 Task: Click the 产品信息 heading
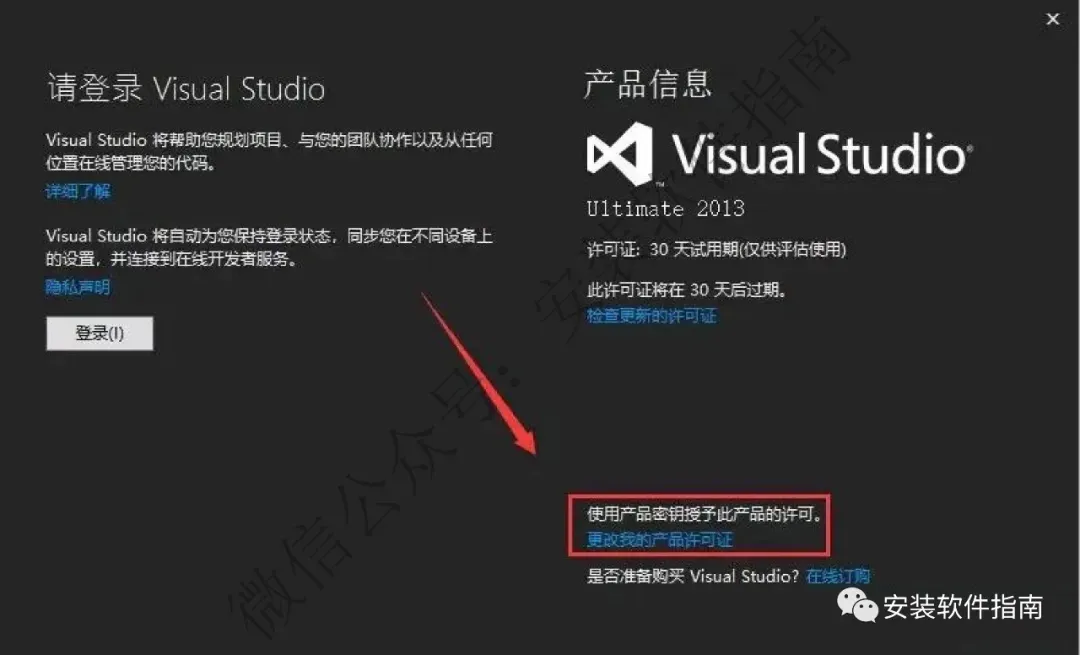[x=647, y=85]
